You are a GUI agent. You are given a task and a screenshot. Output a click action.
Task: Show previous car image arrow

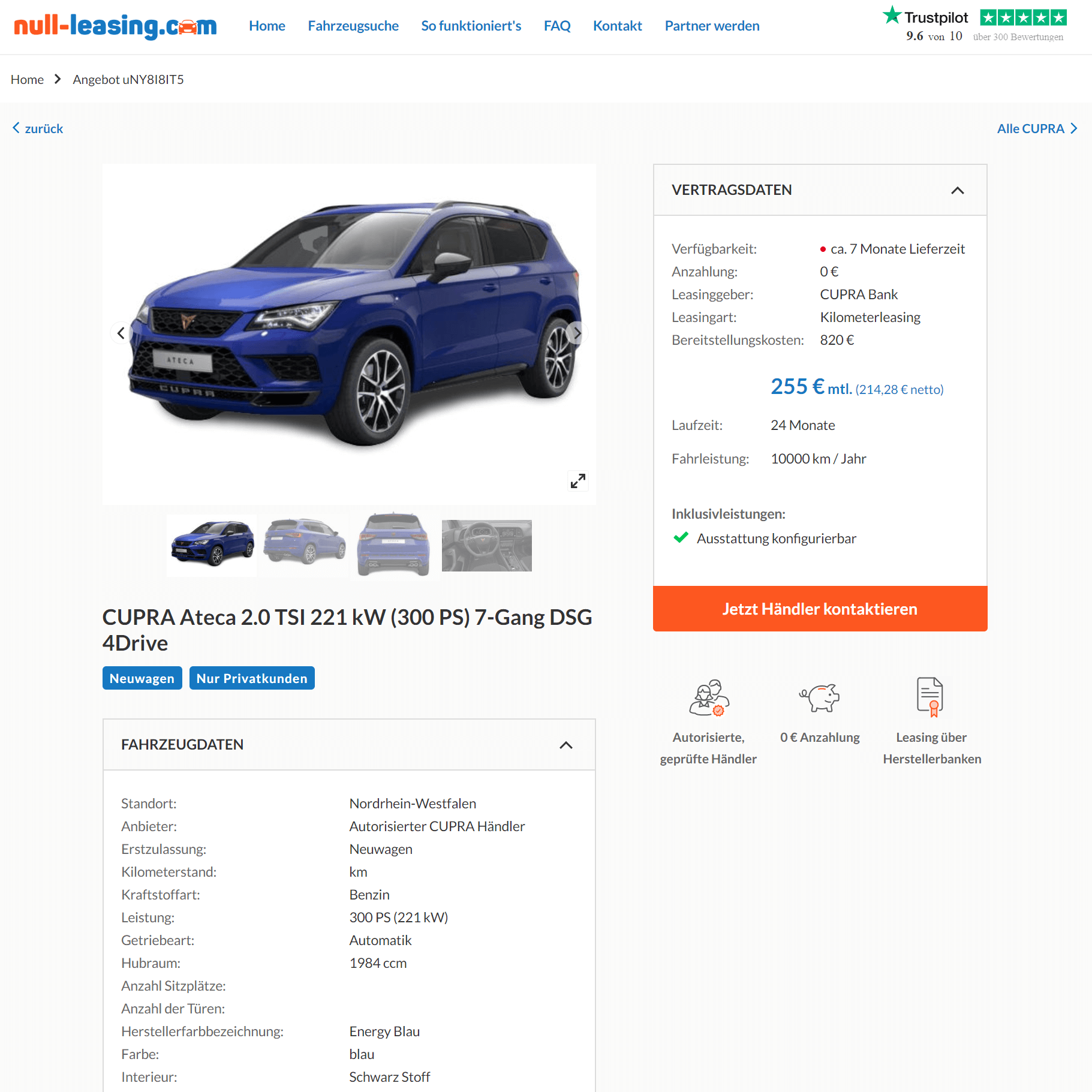click(121, 333)
